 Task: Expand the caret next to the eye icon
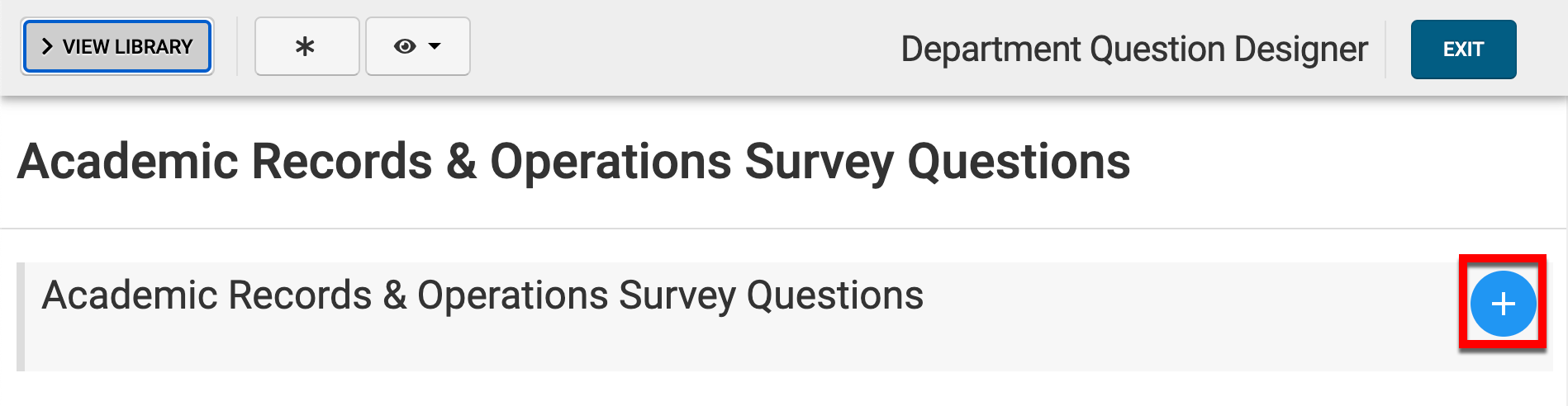pyautogui.click(x=435, y=47)
